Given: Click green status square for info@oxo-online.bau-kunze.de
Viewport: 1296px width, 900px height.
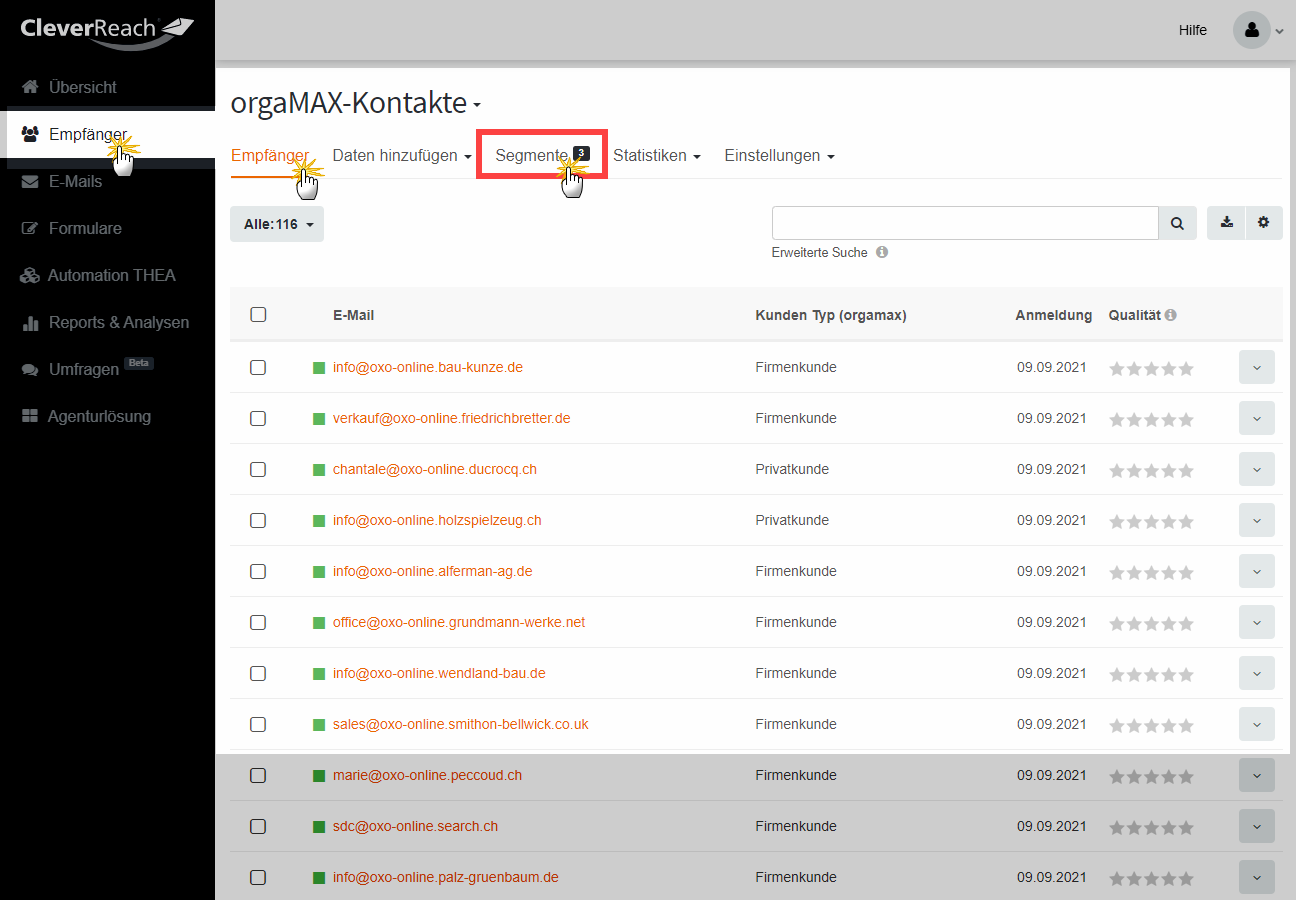Looking at the screenshot, I should (x=319, y=368).
